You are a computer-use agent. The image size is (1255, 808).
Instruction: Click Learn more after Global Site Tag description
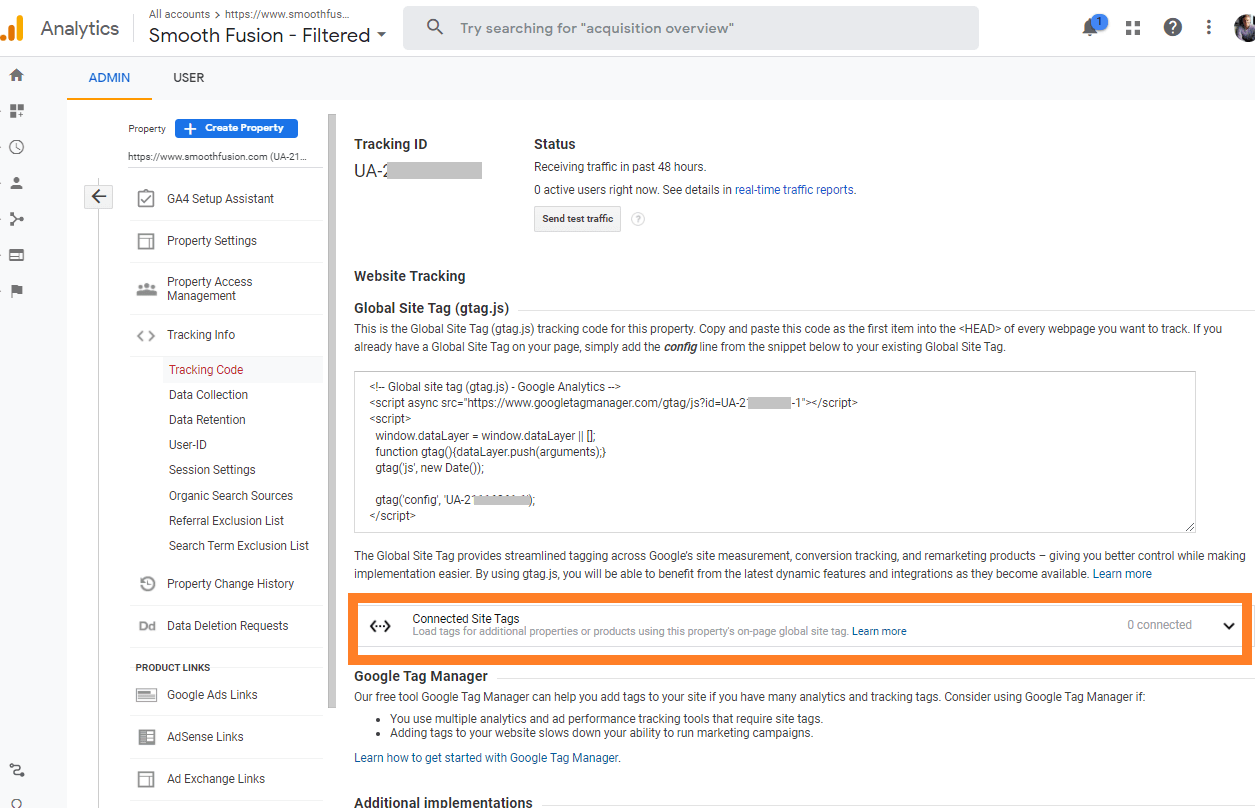[x=1122, y=574]
